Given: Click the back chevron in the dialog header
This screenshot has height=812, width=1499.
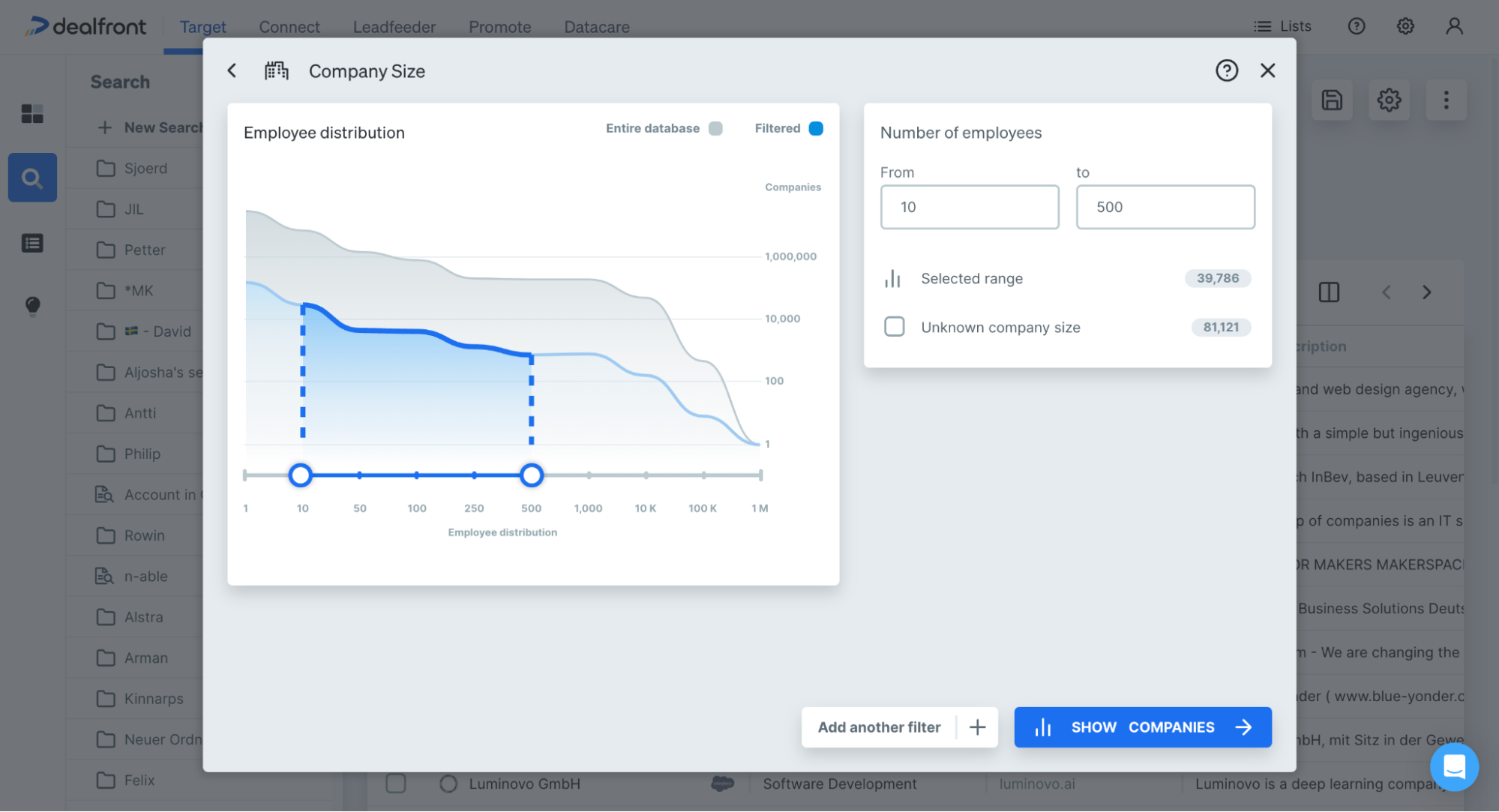Looking at the screenshot, I should 232,70.
